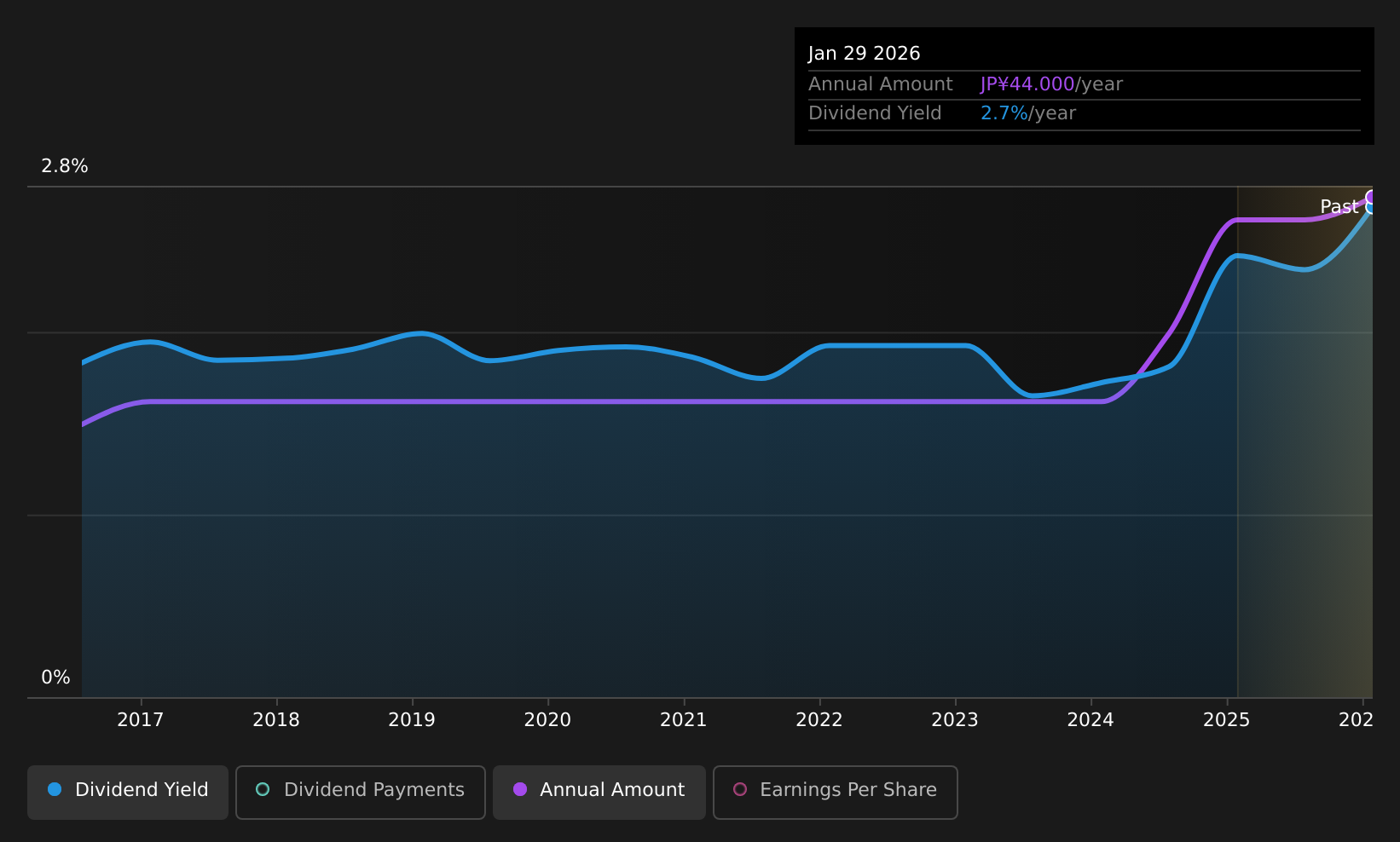This screenshot has width=1400, height=842.
Task: Click the 2.7% dividend yield tooltip value
Action: pos(1004,113)
